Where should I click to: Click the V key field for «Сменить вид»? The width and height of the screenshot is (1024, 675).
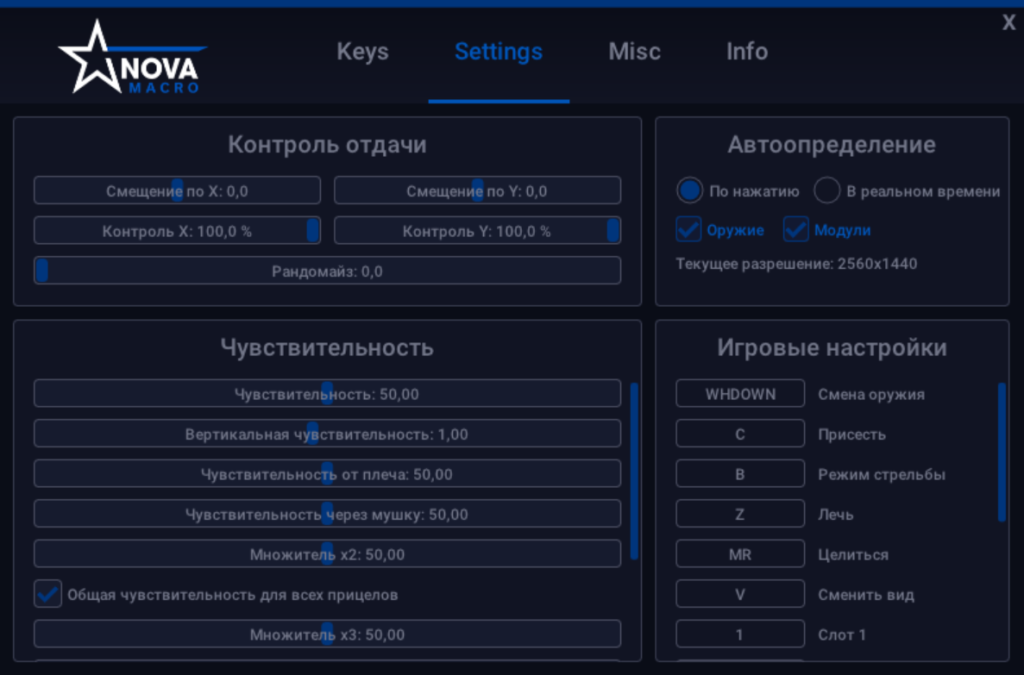[x=740, y=594]
